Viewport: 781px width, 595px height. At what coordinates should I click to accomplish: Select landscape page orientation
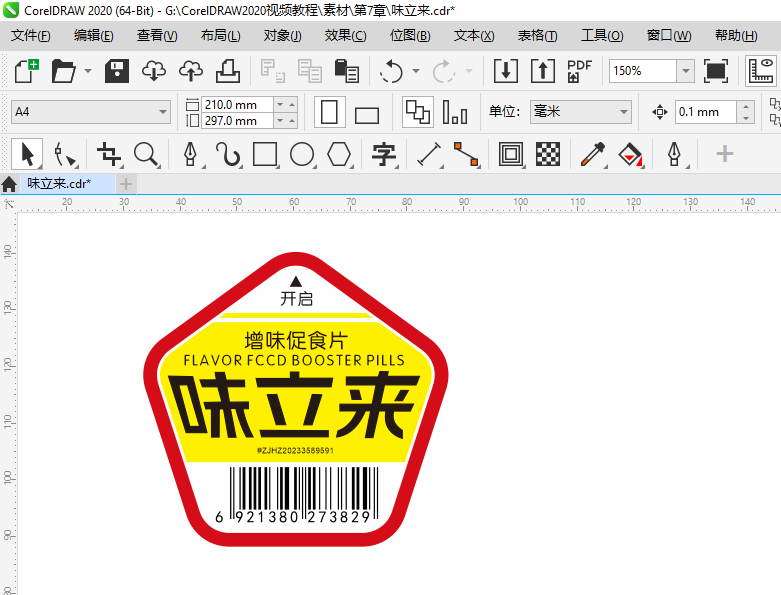click(367, 114)
